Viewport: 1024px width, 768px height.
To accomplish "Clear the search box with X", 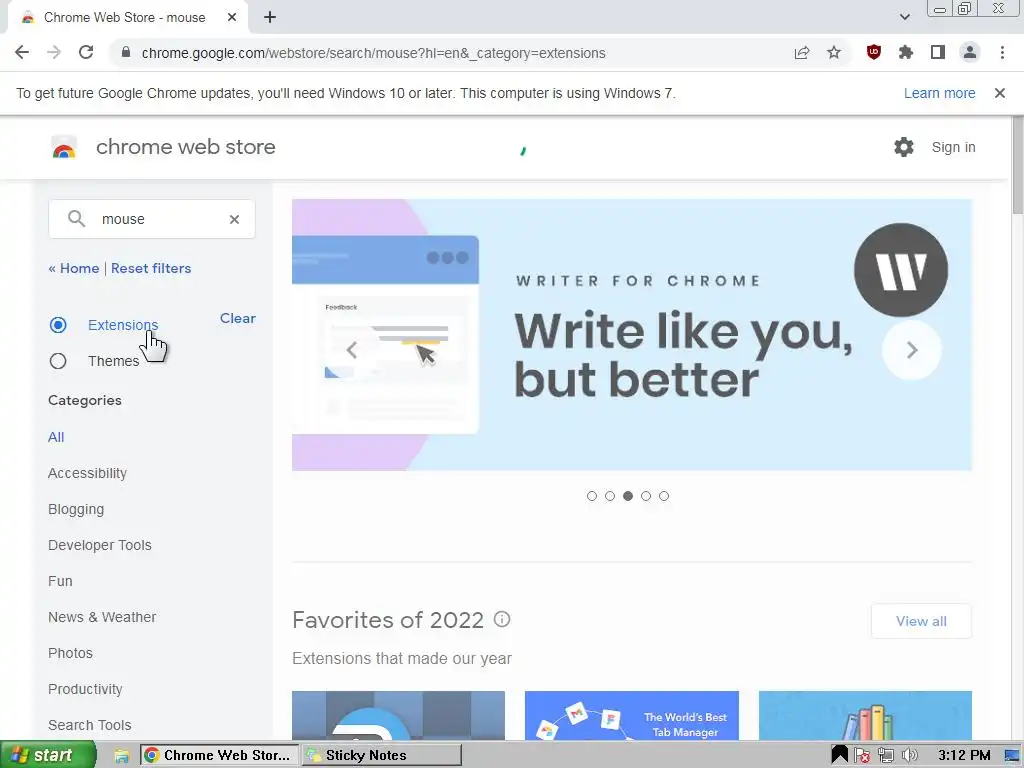I will point(234,219).
